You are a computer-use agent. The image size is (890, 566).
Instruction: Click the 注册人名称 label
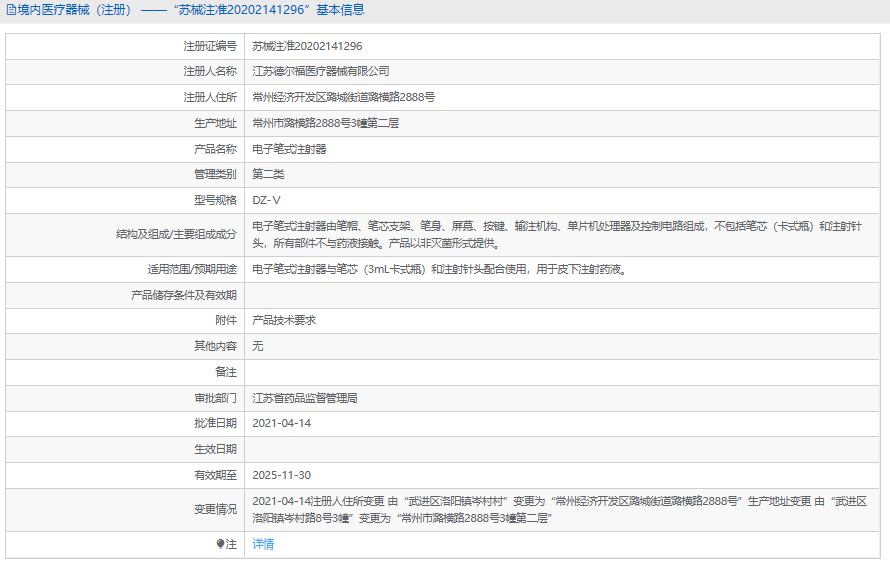click(210, 71)
